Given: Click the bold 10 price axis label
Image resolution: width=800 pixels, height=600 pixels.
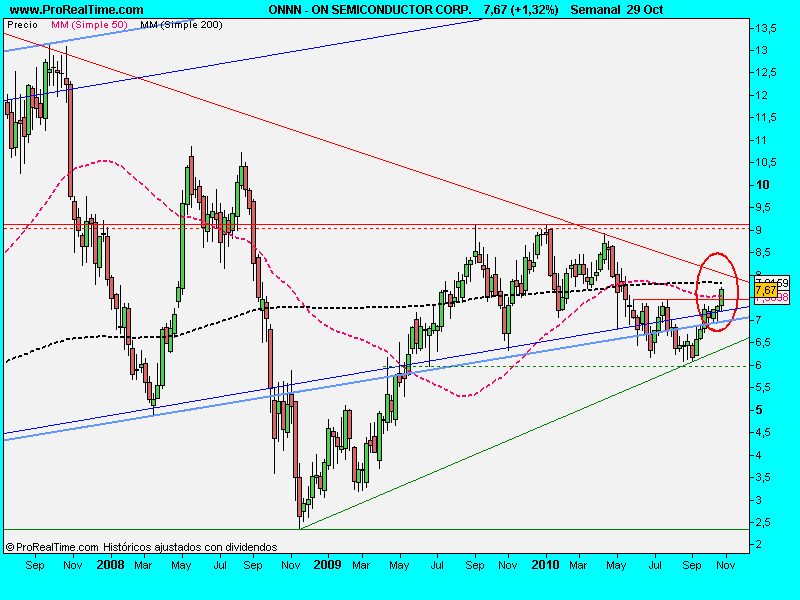Looking at the screenshot, I should click(763, 185).
